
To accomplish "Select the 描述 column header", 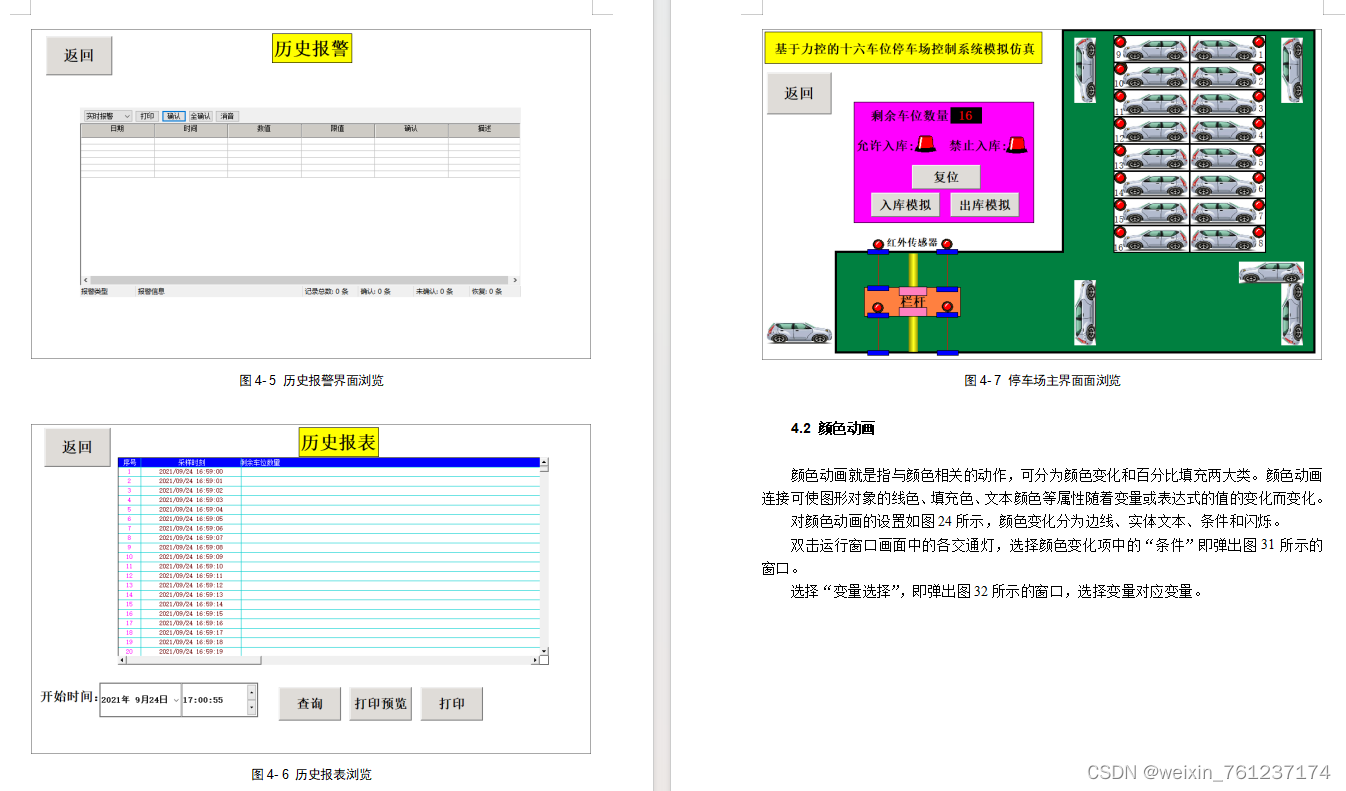I will pos(484,130).
